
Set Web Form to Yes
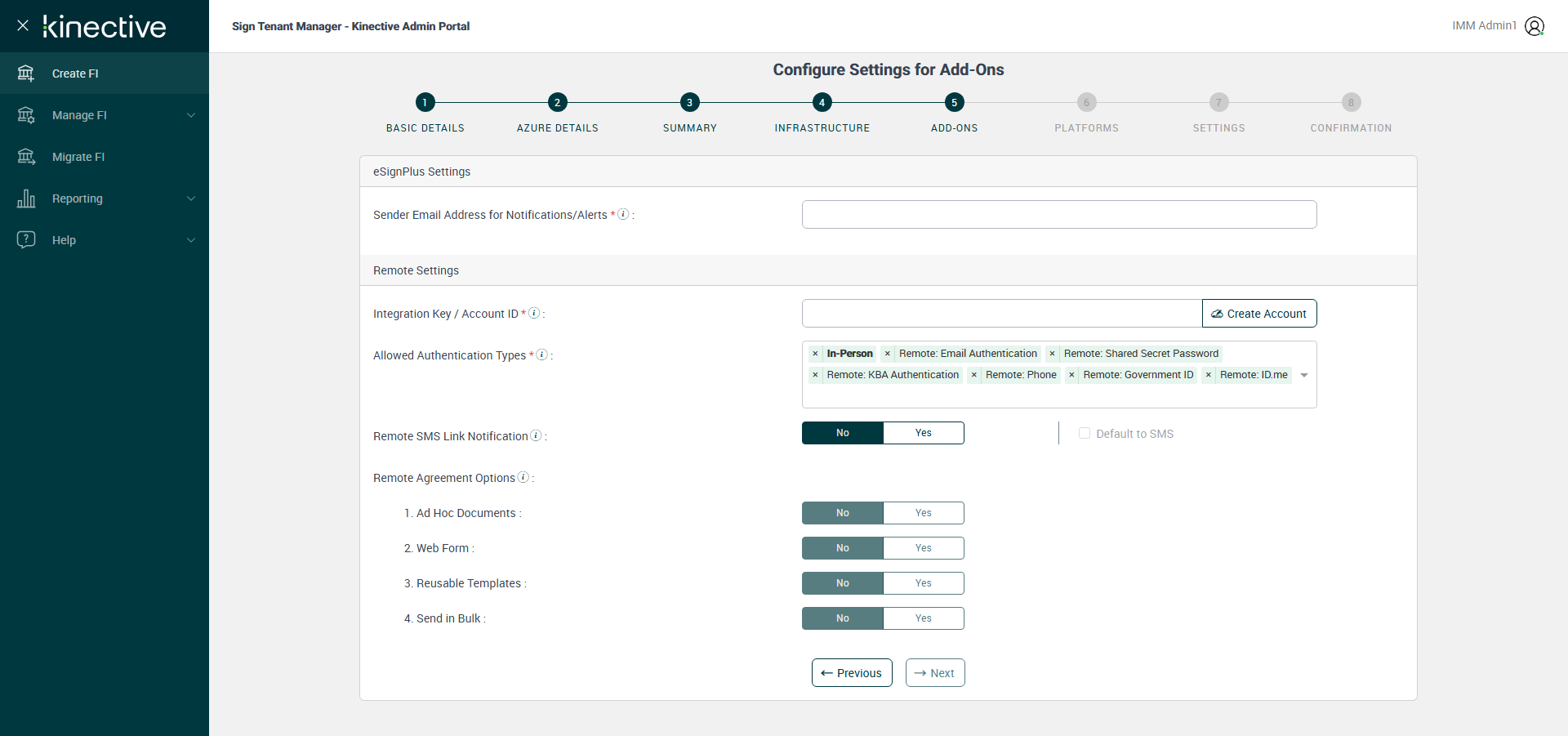click(924, 548)
